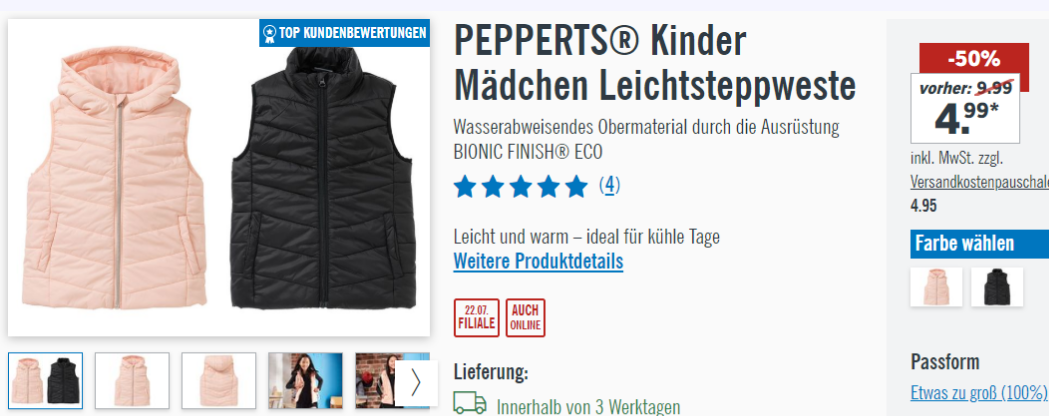Click the Auch Online badge icon

click(x=525, y=318)
